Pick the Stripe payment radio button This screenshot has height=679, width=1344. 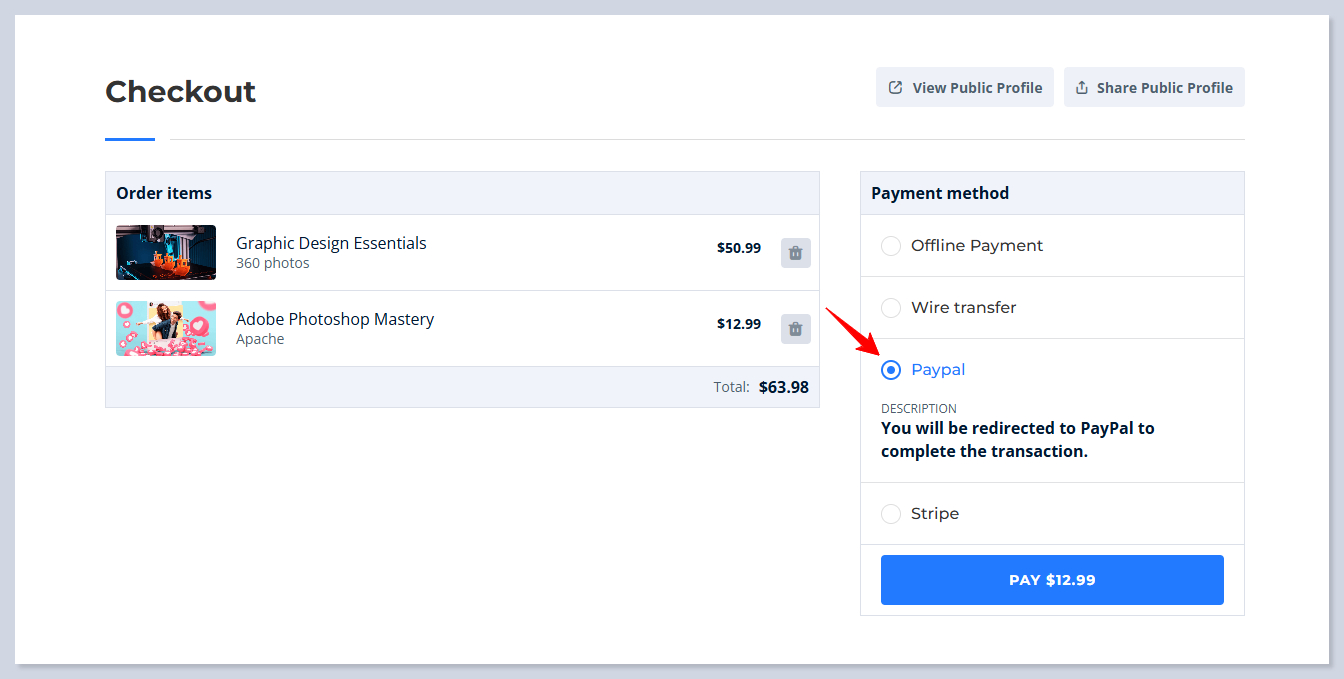coord(891,514)
